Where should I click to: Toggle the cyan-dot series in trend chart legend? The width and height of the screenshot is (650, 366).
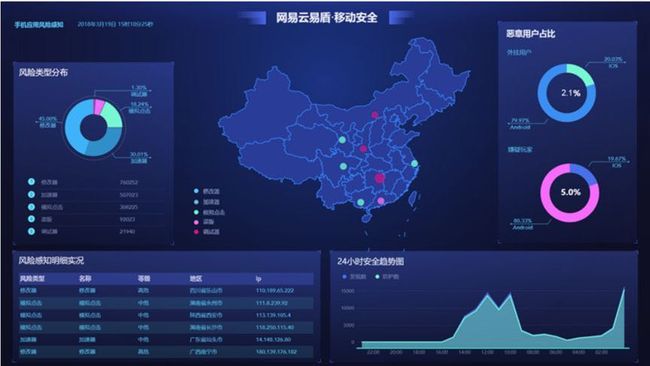387,276
